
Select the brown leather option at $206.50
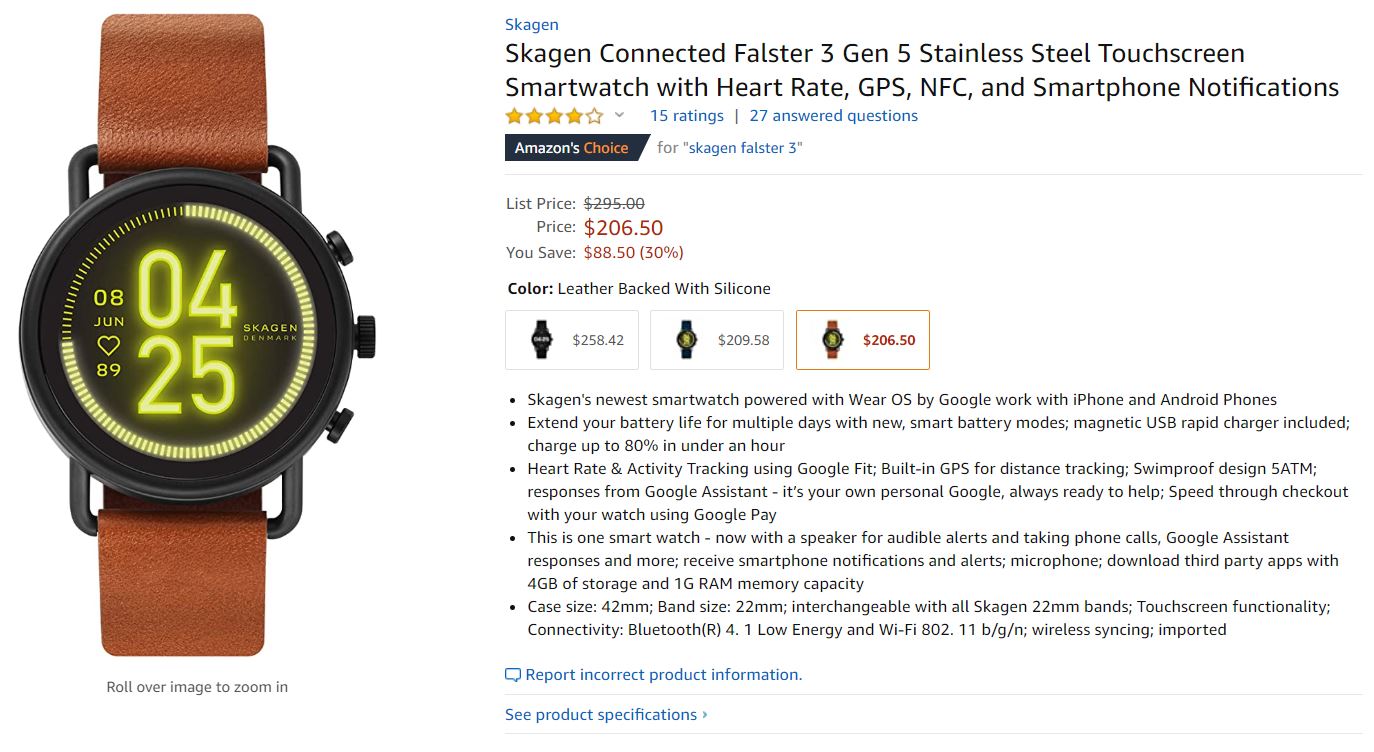[862, 340]
